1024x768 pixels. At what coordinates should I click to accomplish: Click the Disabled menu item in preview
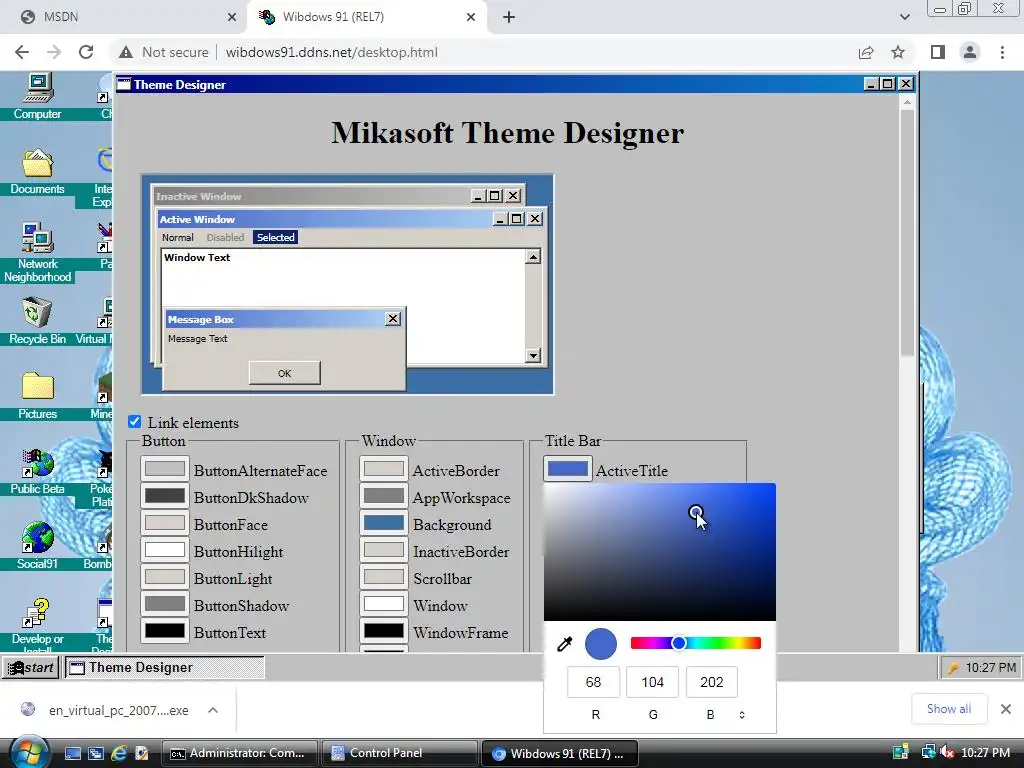click(x=225, y=238)
